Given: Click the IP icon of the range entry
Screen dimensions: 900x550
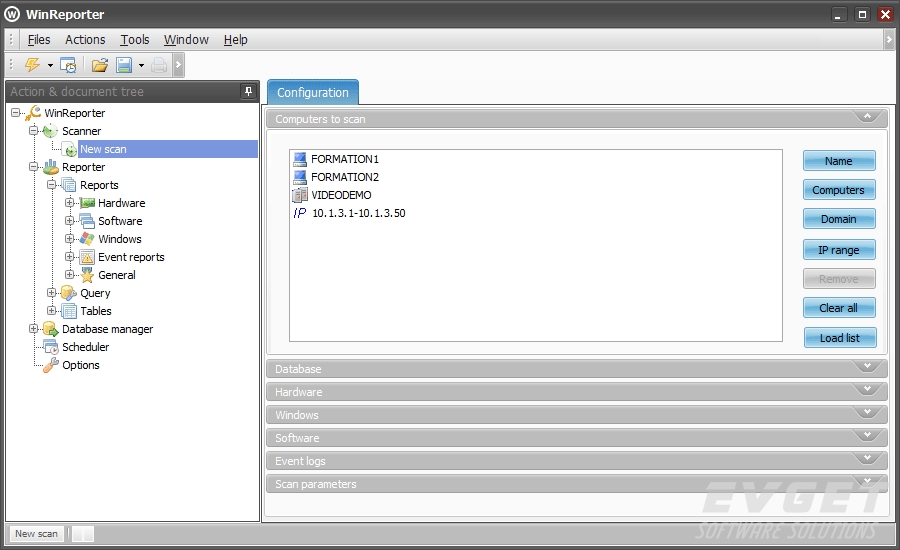Looking at the screenshot, I should pyautogui.click(x=300, y=213).
